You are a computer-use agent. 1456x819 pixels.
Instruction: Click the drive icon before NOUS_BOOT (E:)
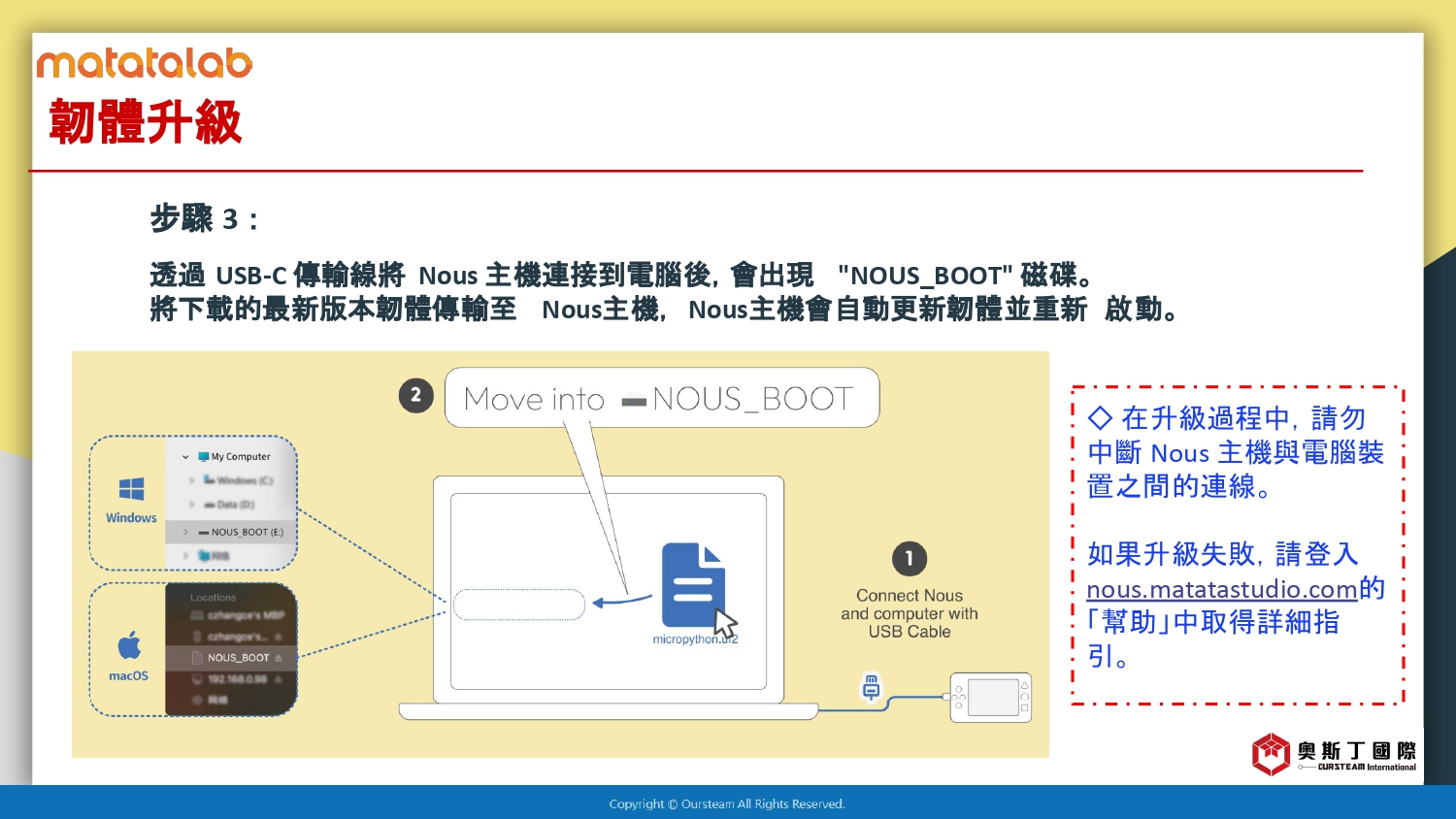tap(204, 533)
